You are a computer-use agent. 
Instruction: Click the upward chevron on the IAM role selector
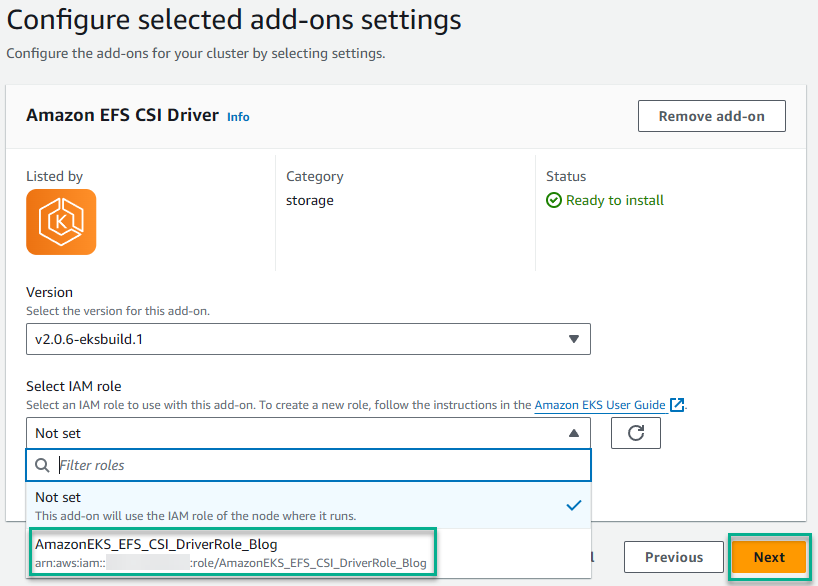click(x=575, y=432)
